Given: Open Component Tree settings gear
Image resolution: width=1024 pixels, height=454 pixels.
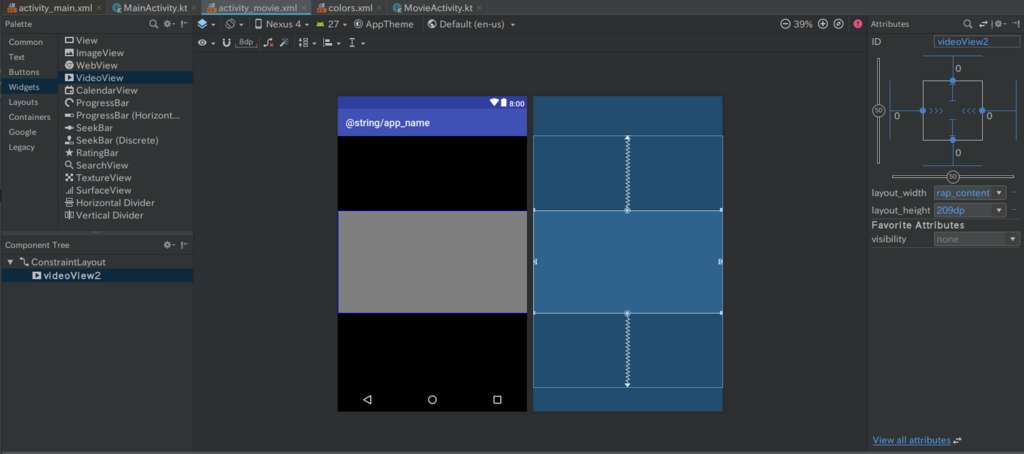Looking at the screenshot, I should pyautogui.click(x=169, y=245).
